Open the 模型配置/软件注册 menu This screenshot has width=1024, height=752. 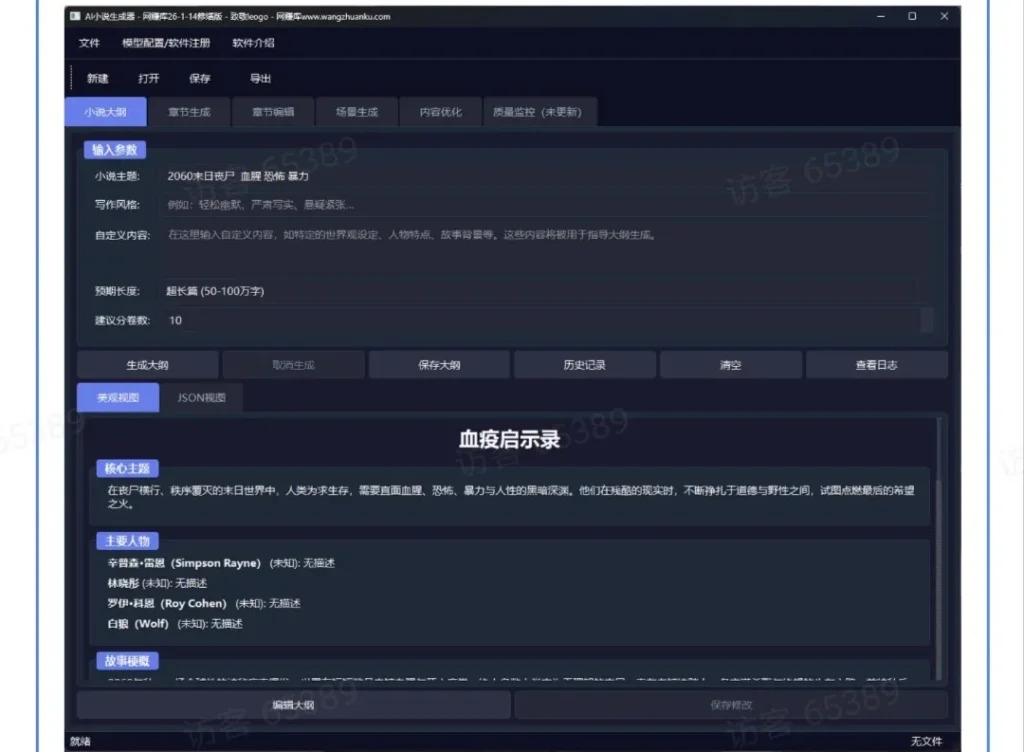tap(166, 43)
